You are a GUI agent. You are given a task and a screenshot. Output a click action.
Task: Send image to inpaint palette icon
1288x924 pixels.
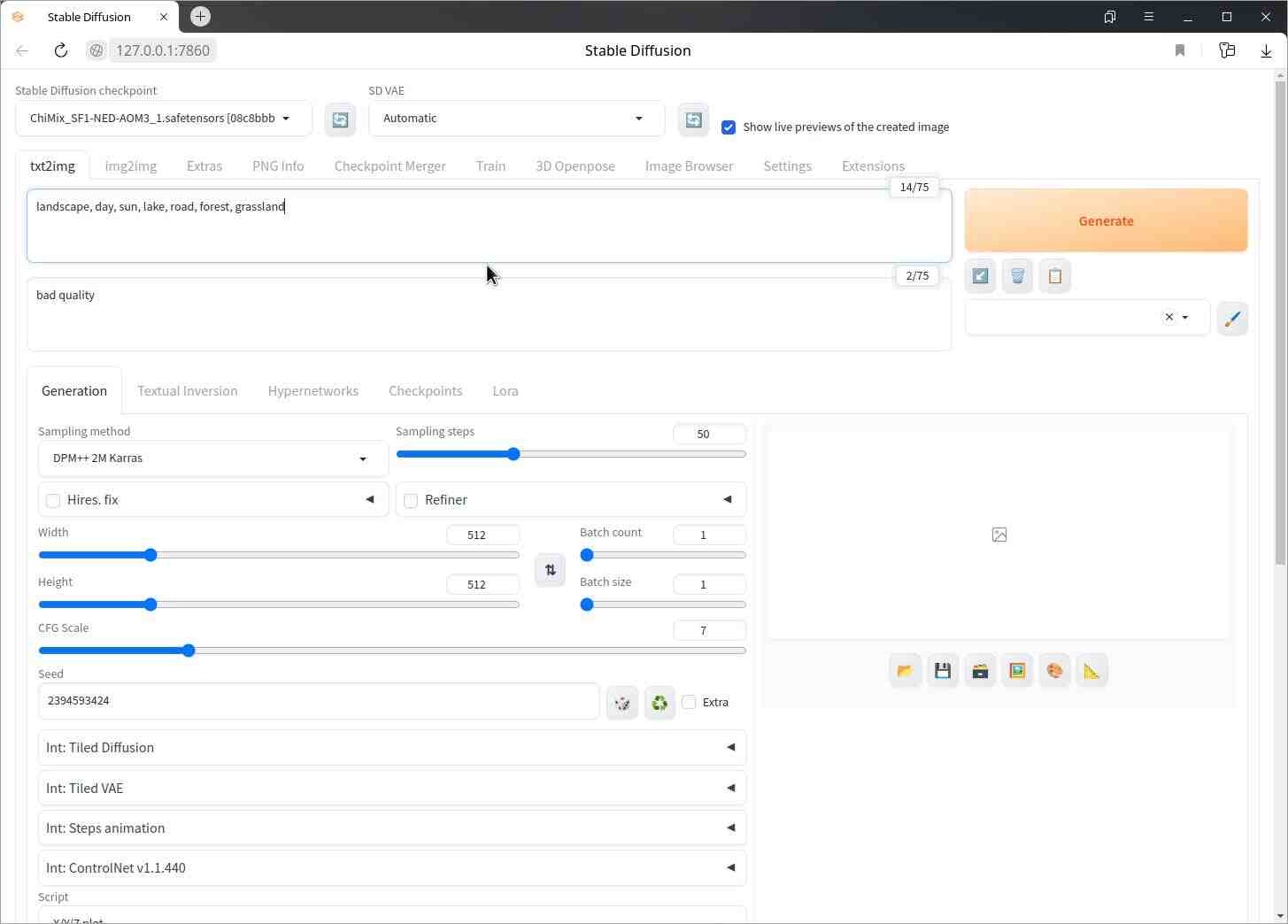[1054, 671]
